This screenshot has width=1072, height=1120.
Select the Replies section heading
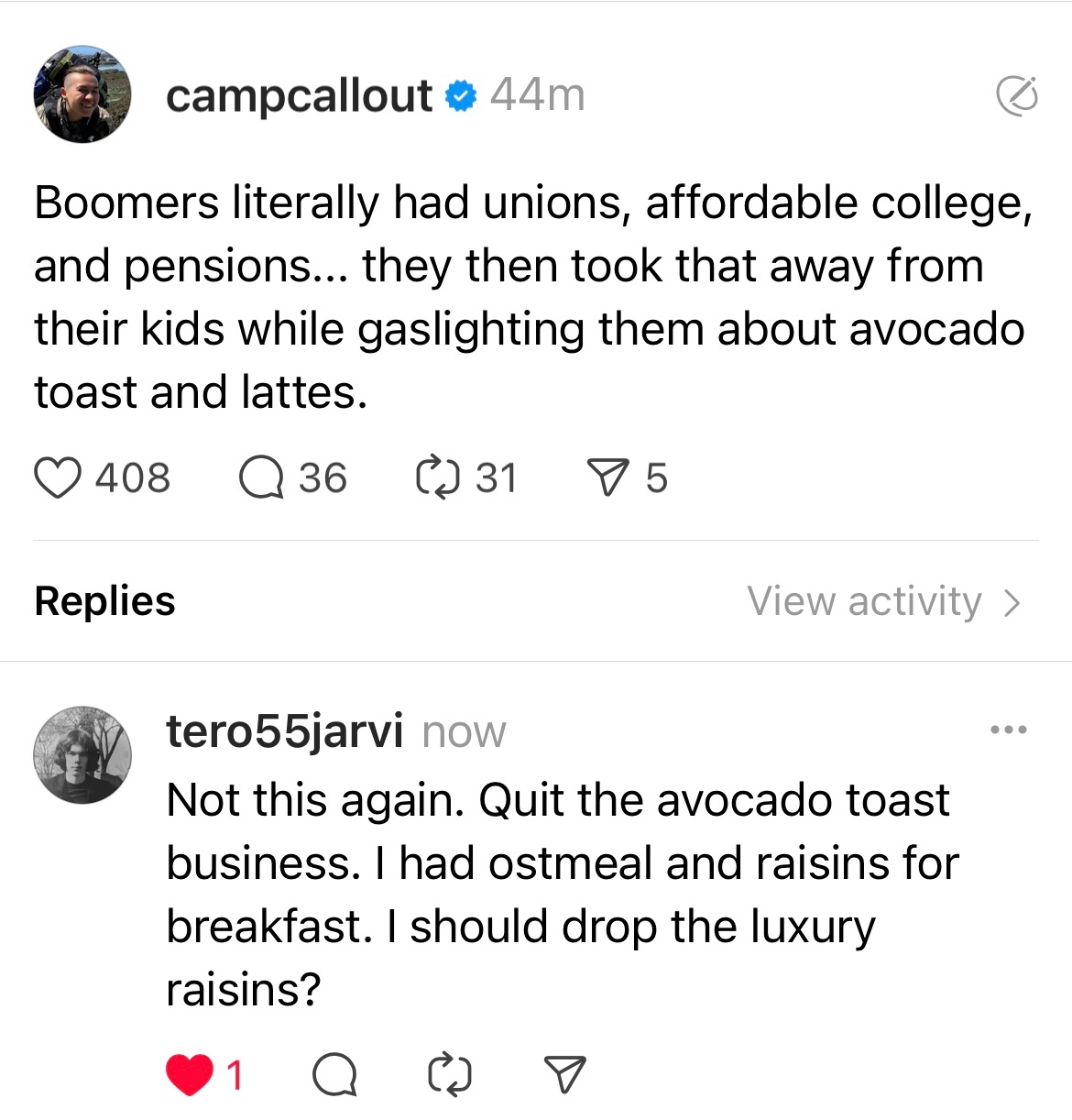click(x=104, y=601)
